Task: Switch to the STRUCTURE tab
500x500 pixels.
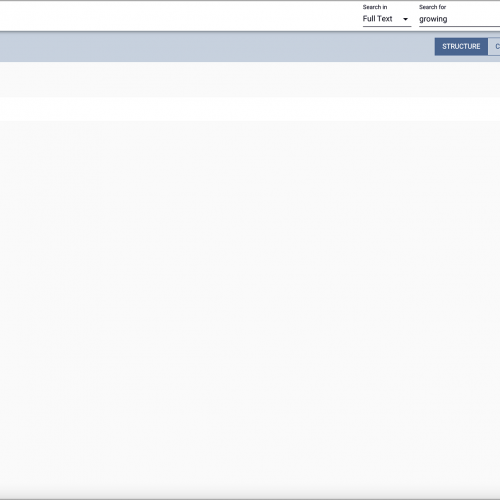Action: (461, 46)
